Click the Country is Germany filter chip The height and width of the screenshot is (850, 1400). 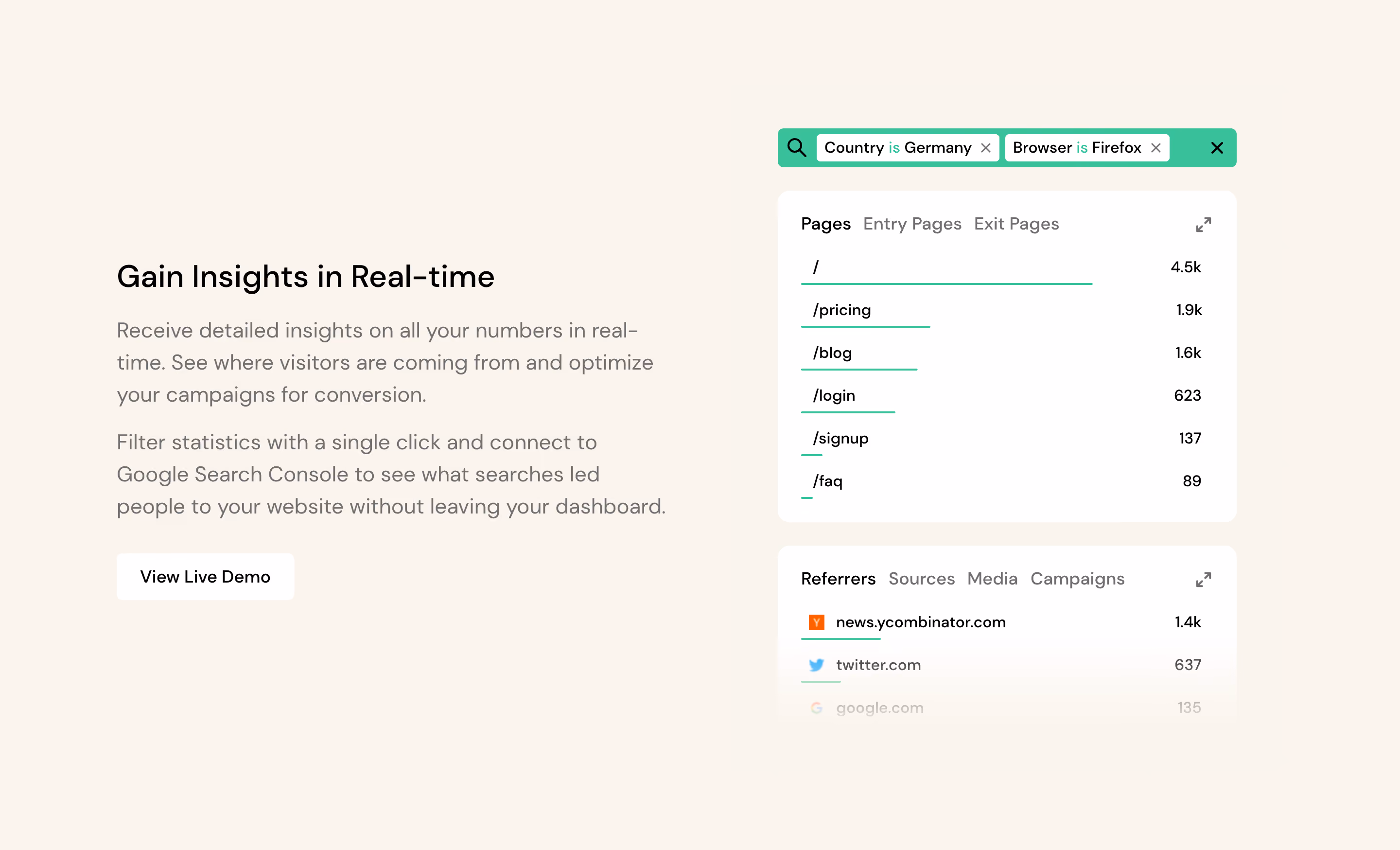(x=908, y=148)
